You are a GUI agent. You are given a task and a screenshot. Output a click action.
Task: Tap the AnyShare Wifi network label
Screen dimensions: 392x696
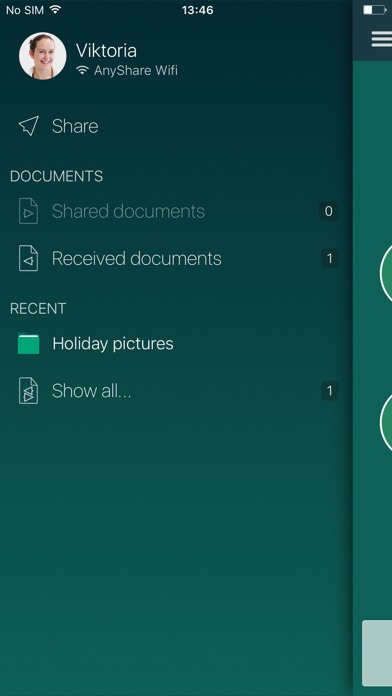[136, 71]
